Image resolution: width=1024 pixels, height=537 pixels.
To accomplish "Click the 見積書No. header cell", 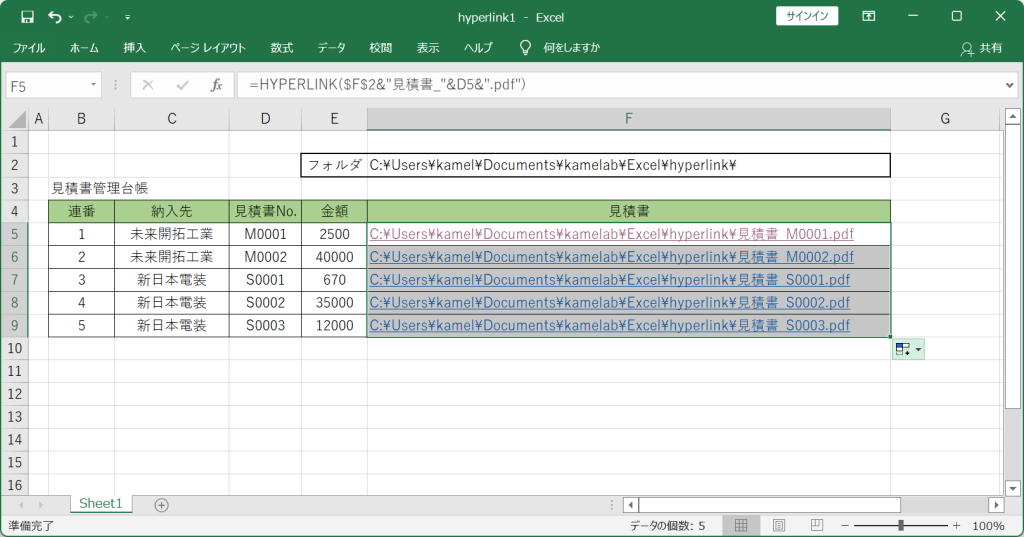I will tap(265, 211).
